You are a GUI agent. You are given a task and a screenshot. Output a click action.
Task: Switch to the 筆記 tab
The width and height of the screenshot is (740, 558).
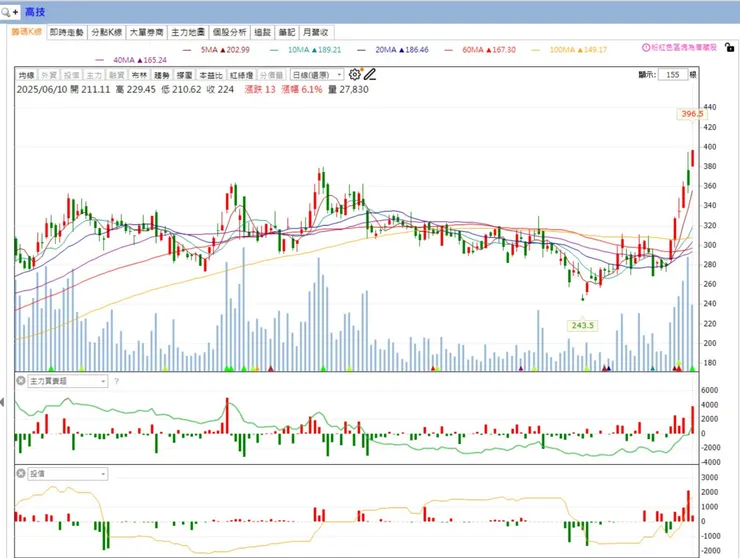point(286,32)
